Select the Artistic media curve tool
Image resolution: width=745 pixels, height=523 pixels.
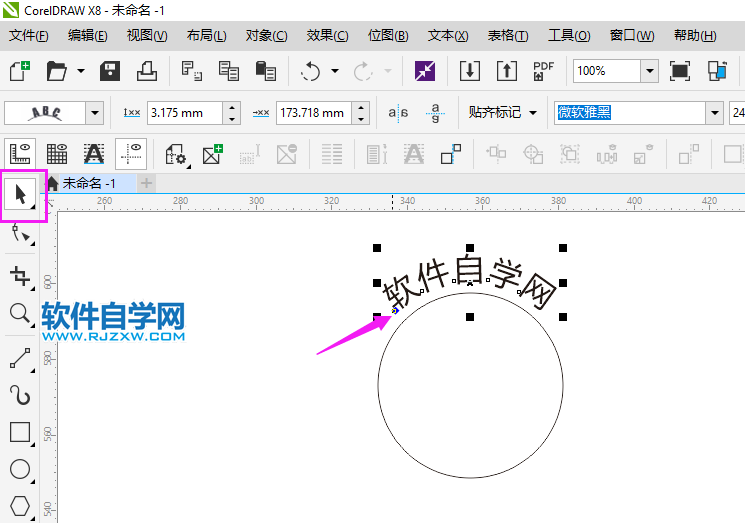pyautogui.click(x=21, y=395)
